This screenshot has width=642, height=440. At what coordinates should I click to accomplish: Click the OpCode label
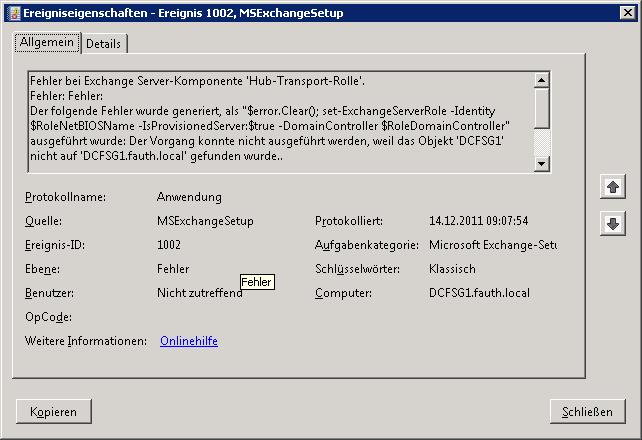click(x=48, y=317)
